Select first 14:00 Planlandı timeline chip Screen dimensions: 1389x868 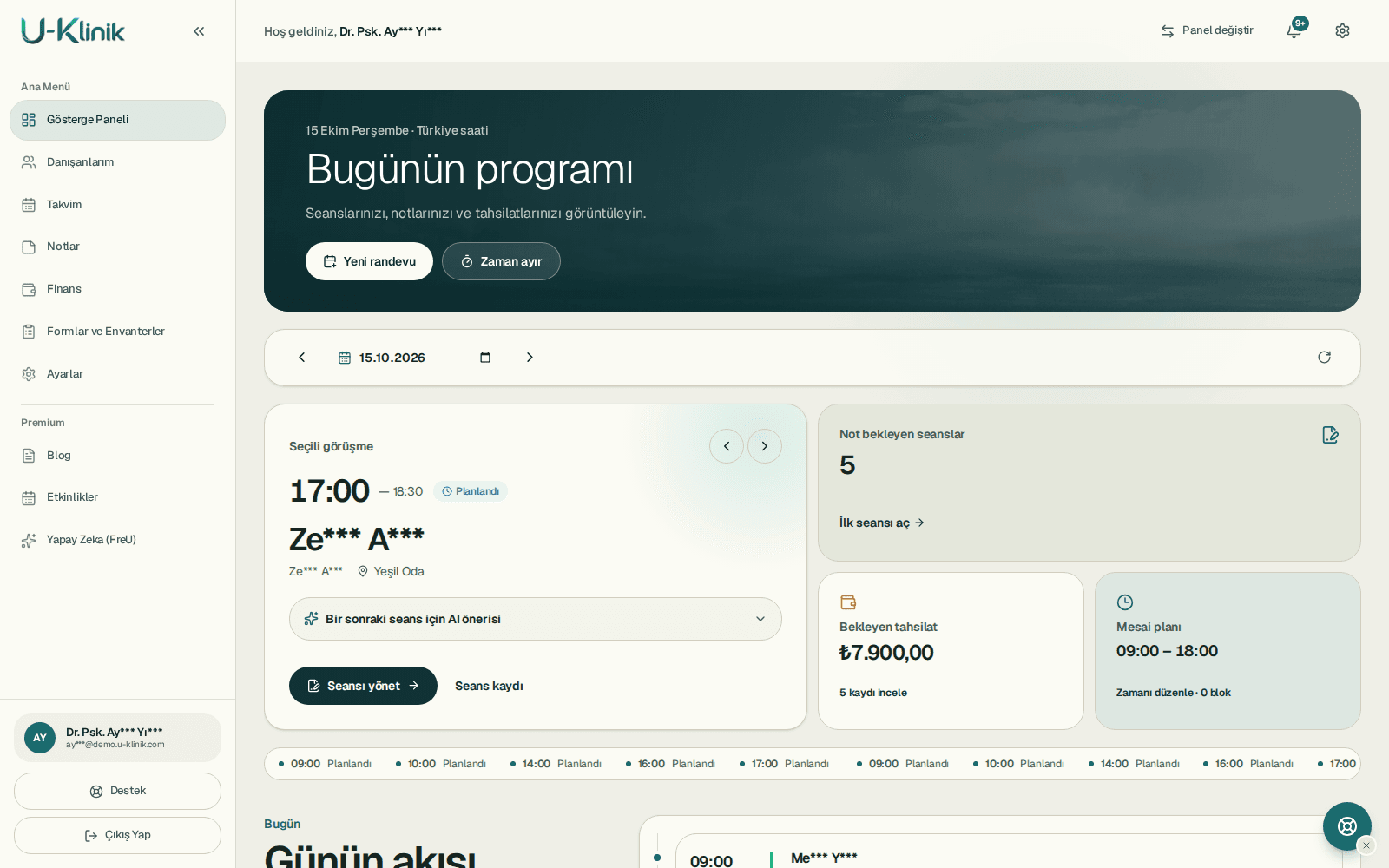pyautogui.click(x=556, y=764)
